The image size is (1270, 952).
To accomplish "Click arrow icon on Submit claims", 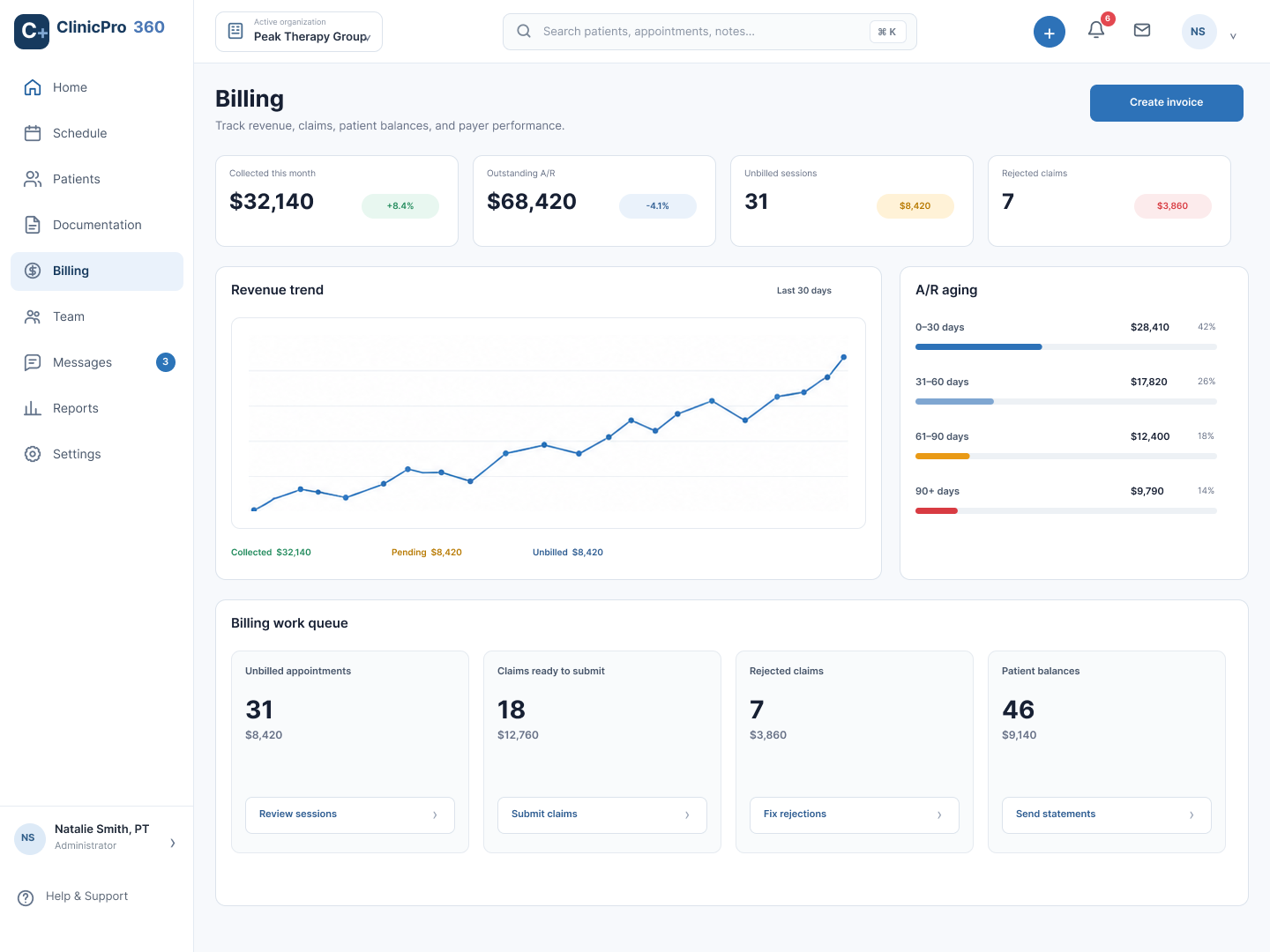I will 687,815.
